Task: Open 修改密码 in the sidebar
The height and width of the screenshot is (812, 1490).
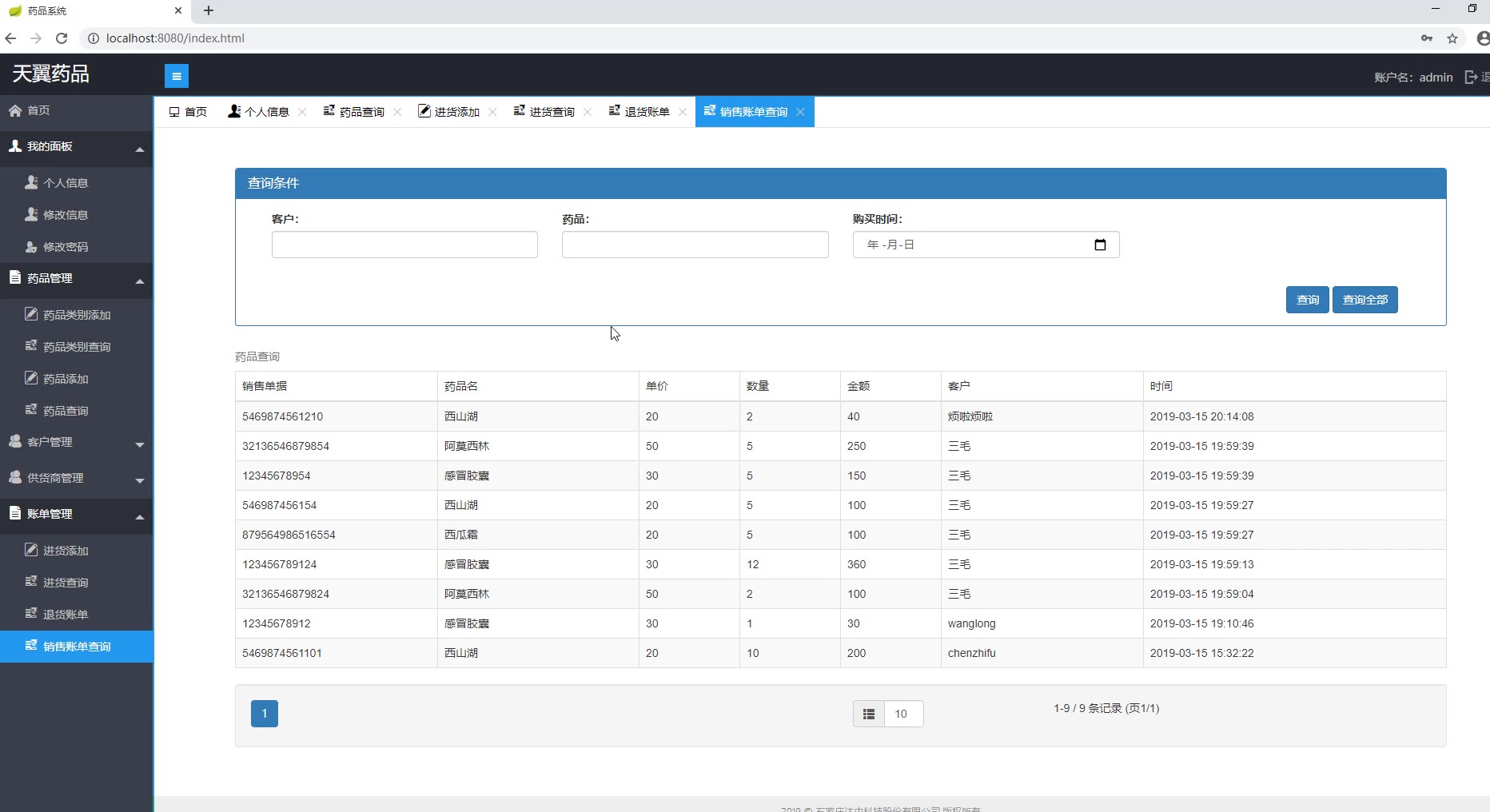Action: 76,247
